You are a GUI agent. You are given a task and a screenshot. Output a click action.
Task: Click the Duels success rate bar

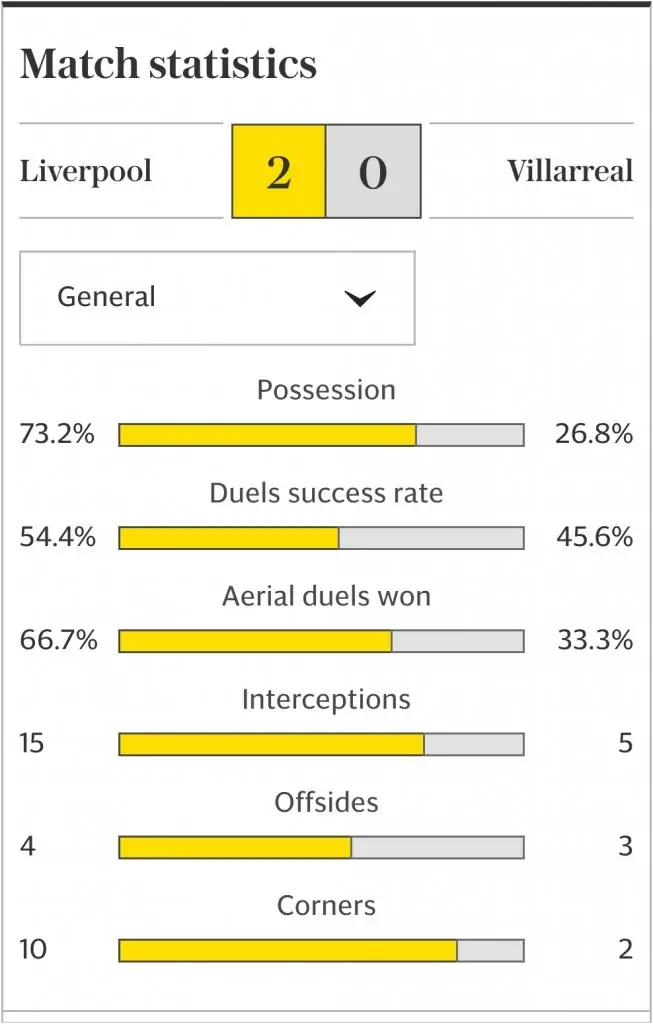tap(321, 538)
